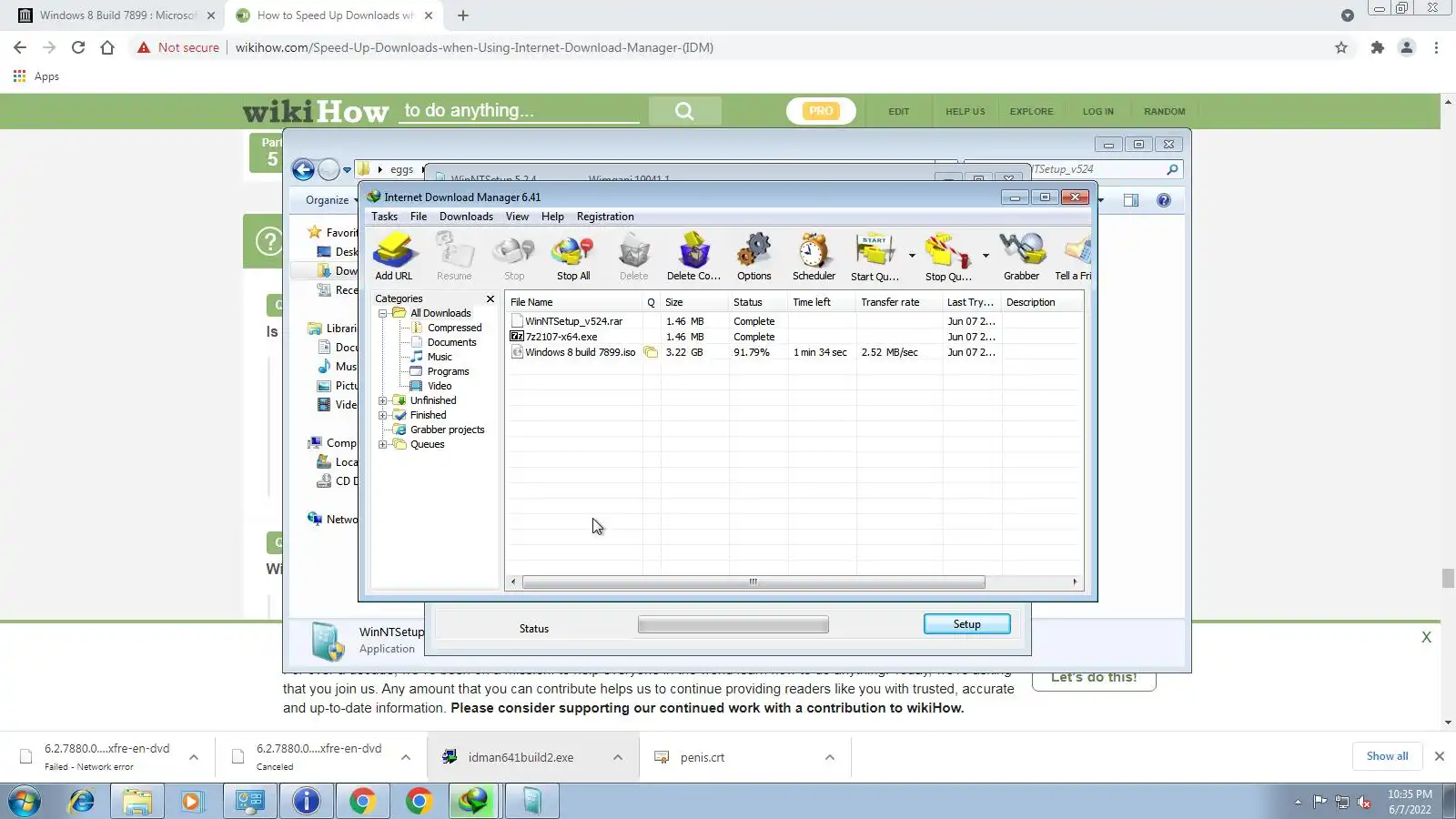This screenshot has width=1456, height=819.
Task: Select the '7z2107-x64.exe' file row
Action: [x=794, y=337]
